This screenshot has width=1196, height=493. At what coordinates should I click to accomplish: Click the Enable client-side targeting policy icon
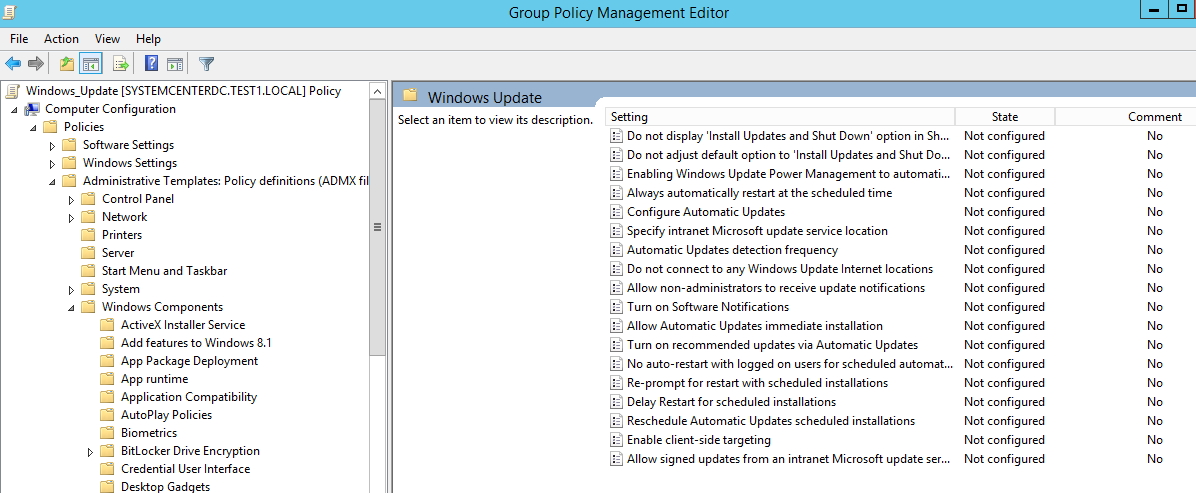coord(616,440)
